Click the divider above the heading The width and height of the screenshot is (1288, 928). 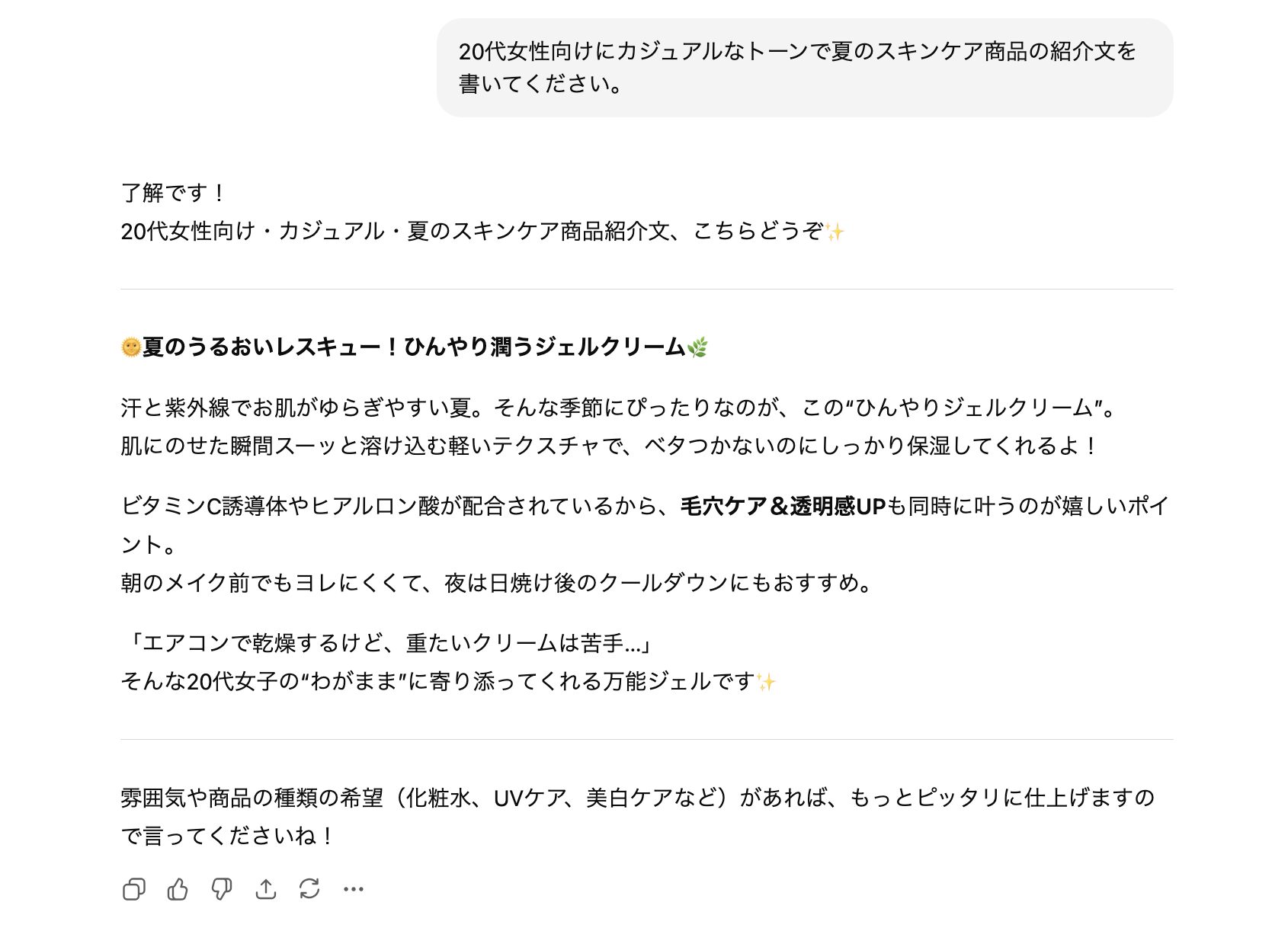[646, 290]
